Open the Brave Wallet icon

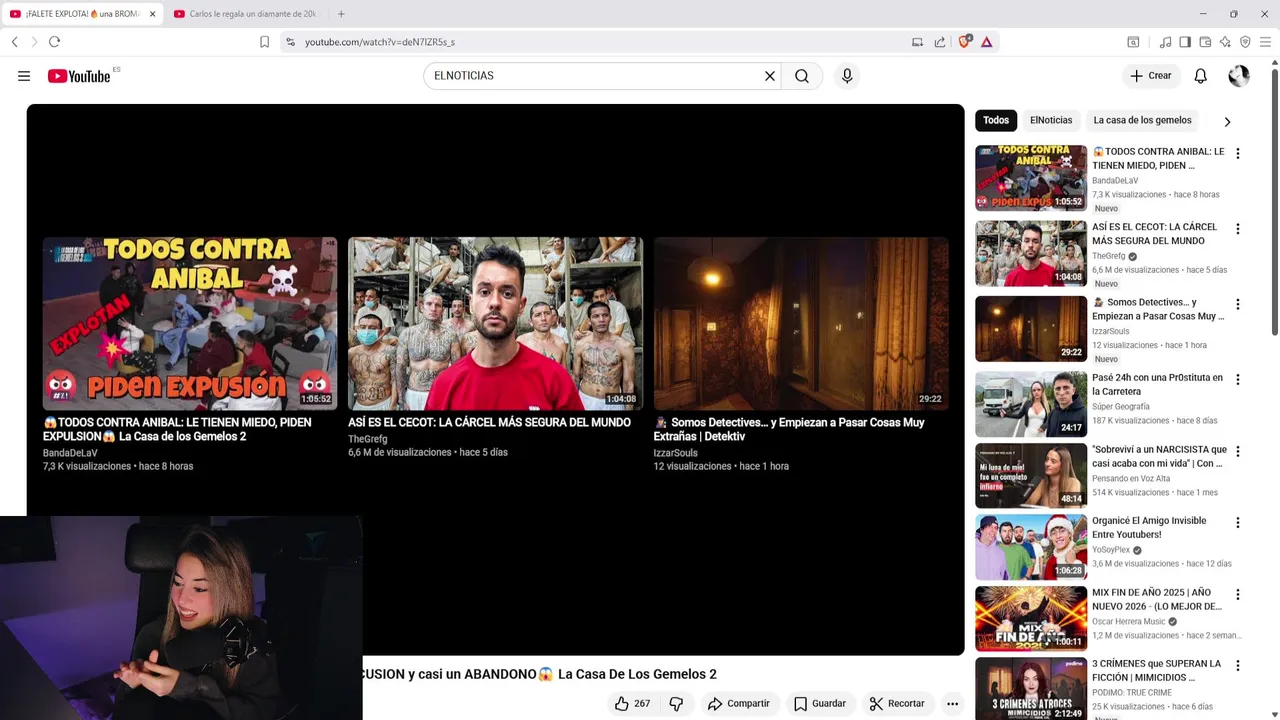[1205, 42]
